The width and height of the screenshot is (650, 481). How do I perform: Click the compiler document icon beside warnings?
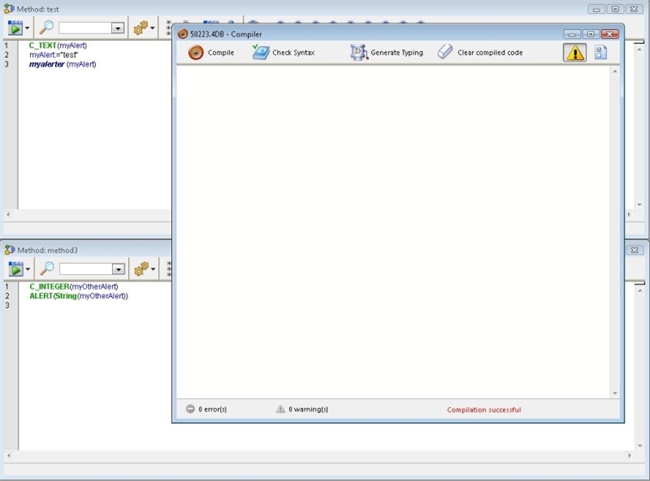[600, 53]
